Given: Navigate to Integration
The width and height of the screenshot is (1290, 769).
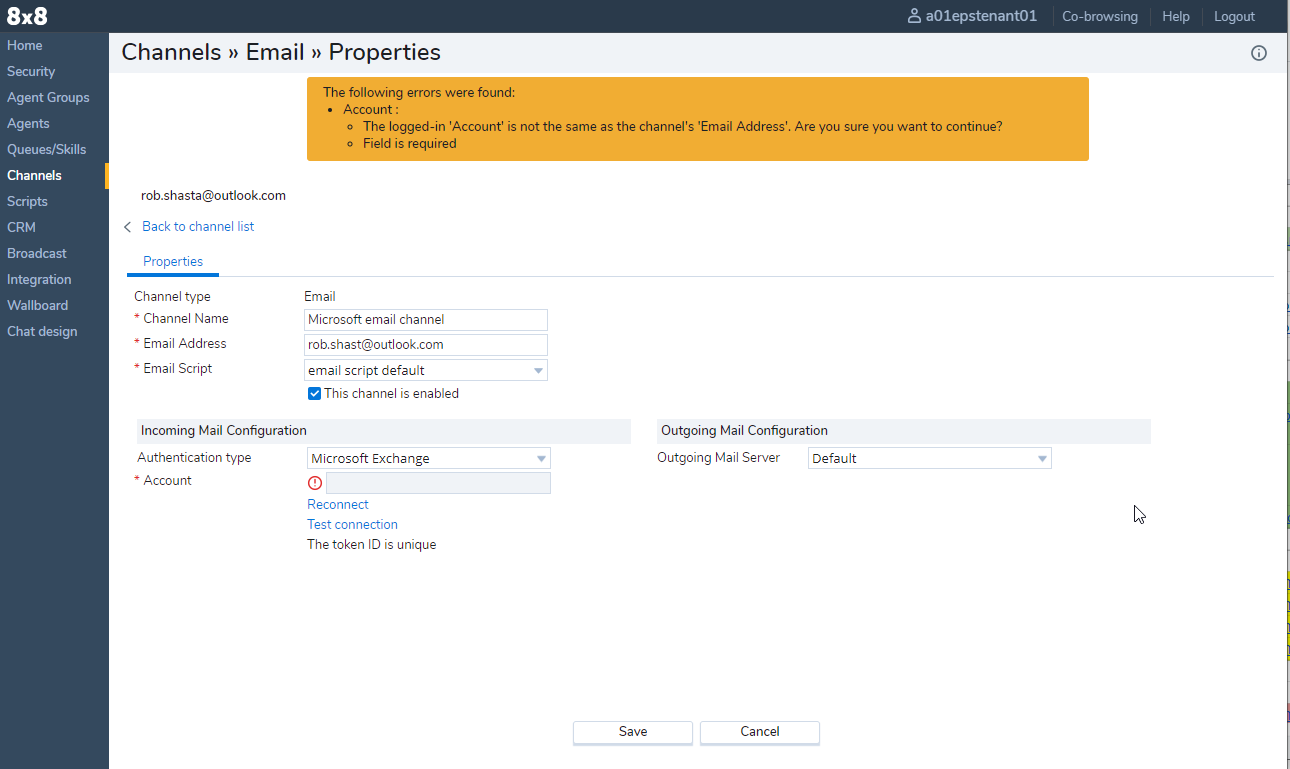Looking at the screenshot, I should click(39, 279).
